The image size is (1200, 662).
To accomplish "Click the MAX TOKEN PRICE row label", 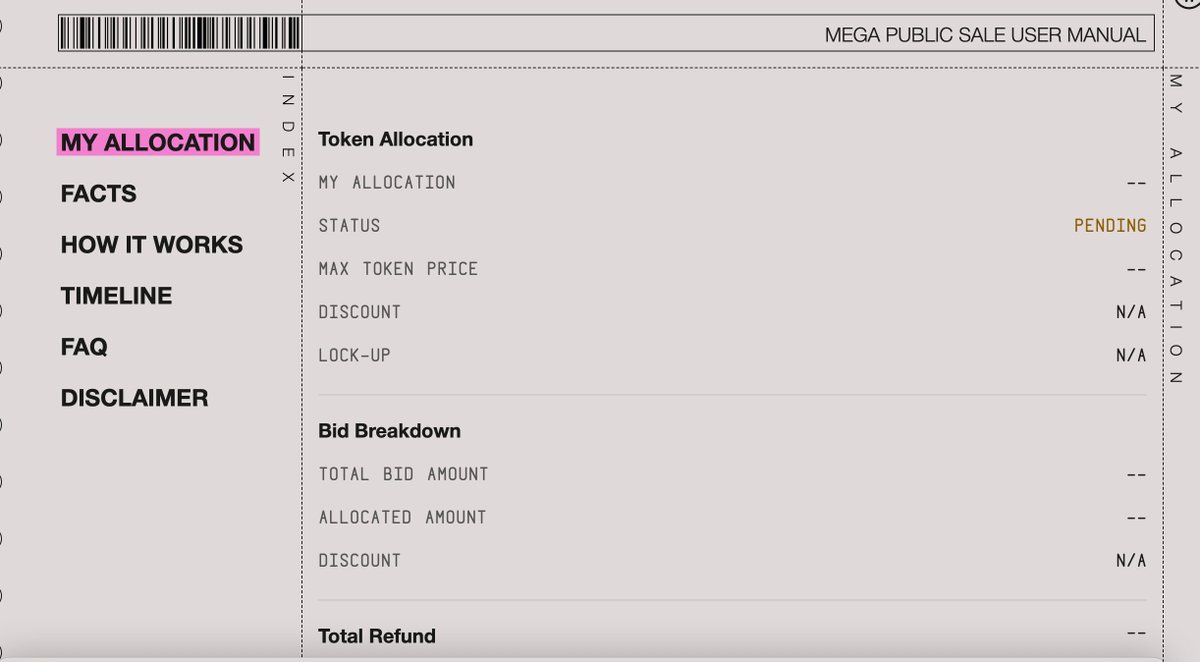I will [398, 269].
